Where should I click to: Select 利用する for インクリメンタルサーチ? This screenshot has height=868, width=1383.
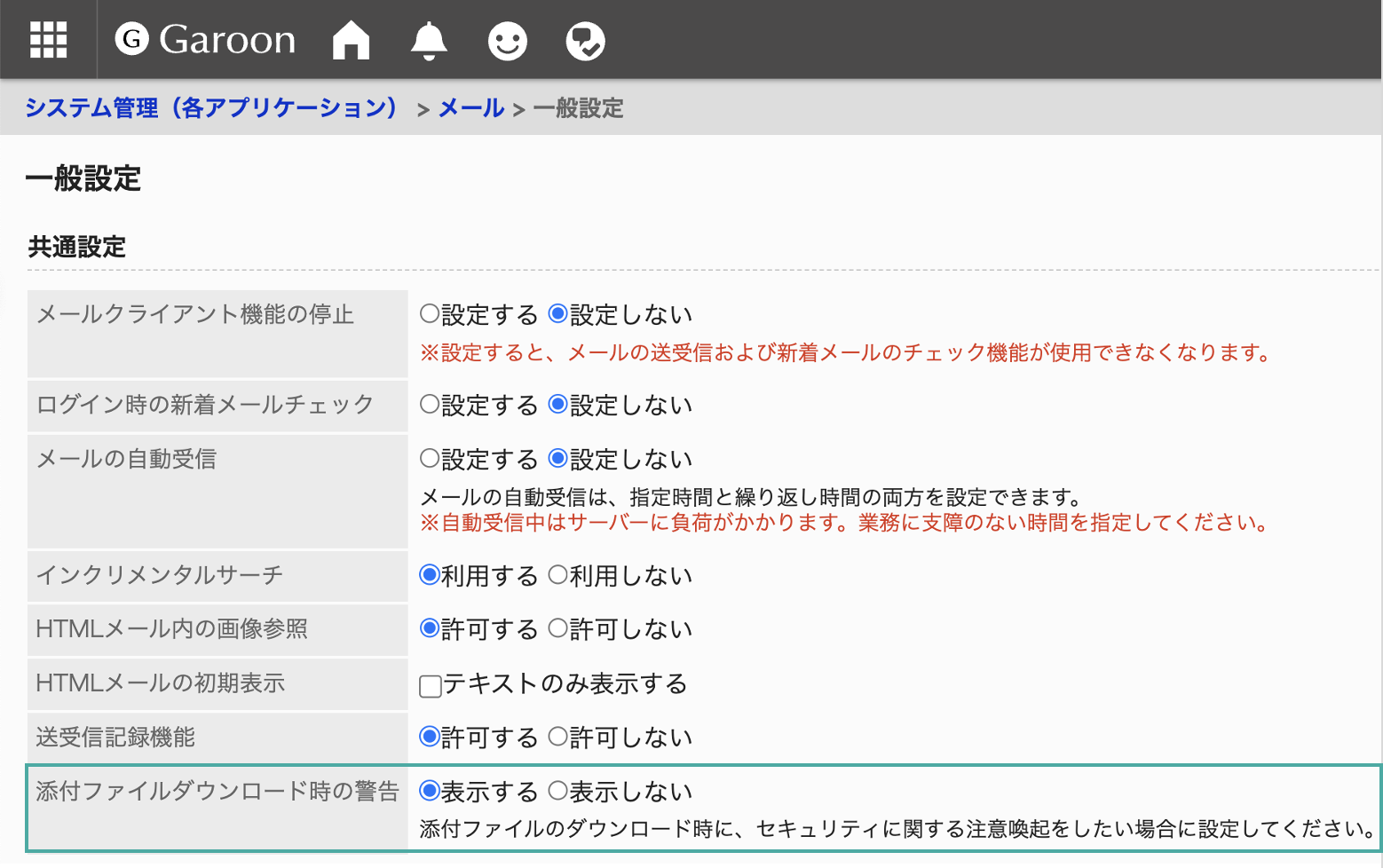click(x=430, y=575)
